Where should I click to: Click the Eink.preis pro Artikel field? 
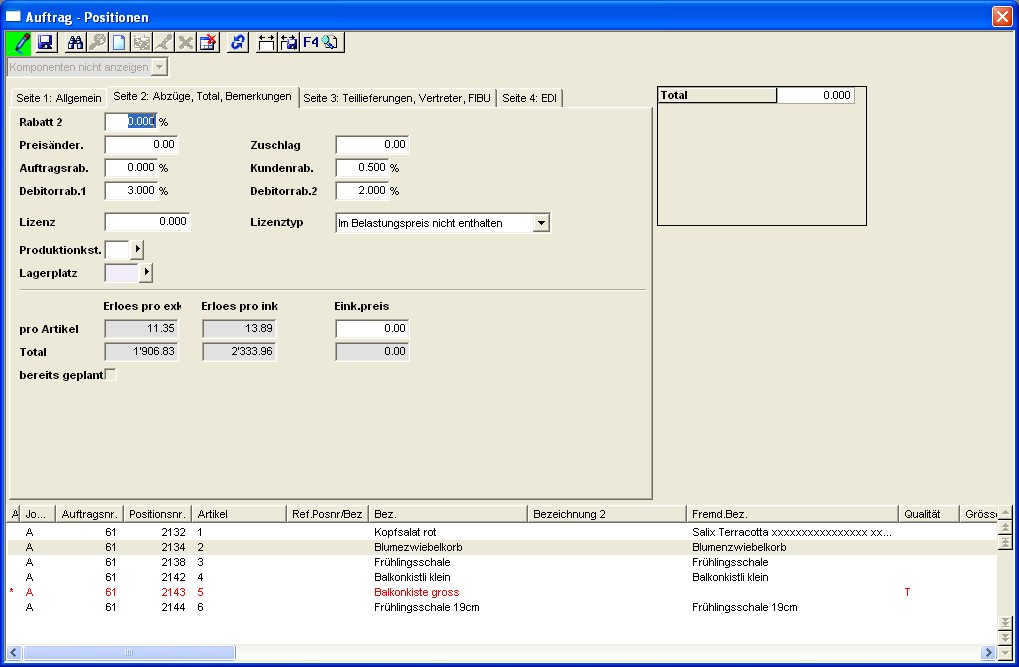click(372, 328)
